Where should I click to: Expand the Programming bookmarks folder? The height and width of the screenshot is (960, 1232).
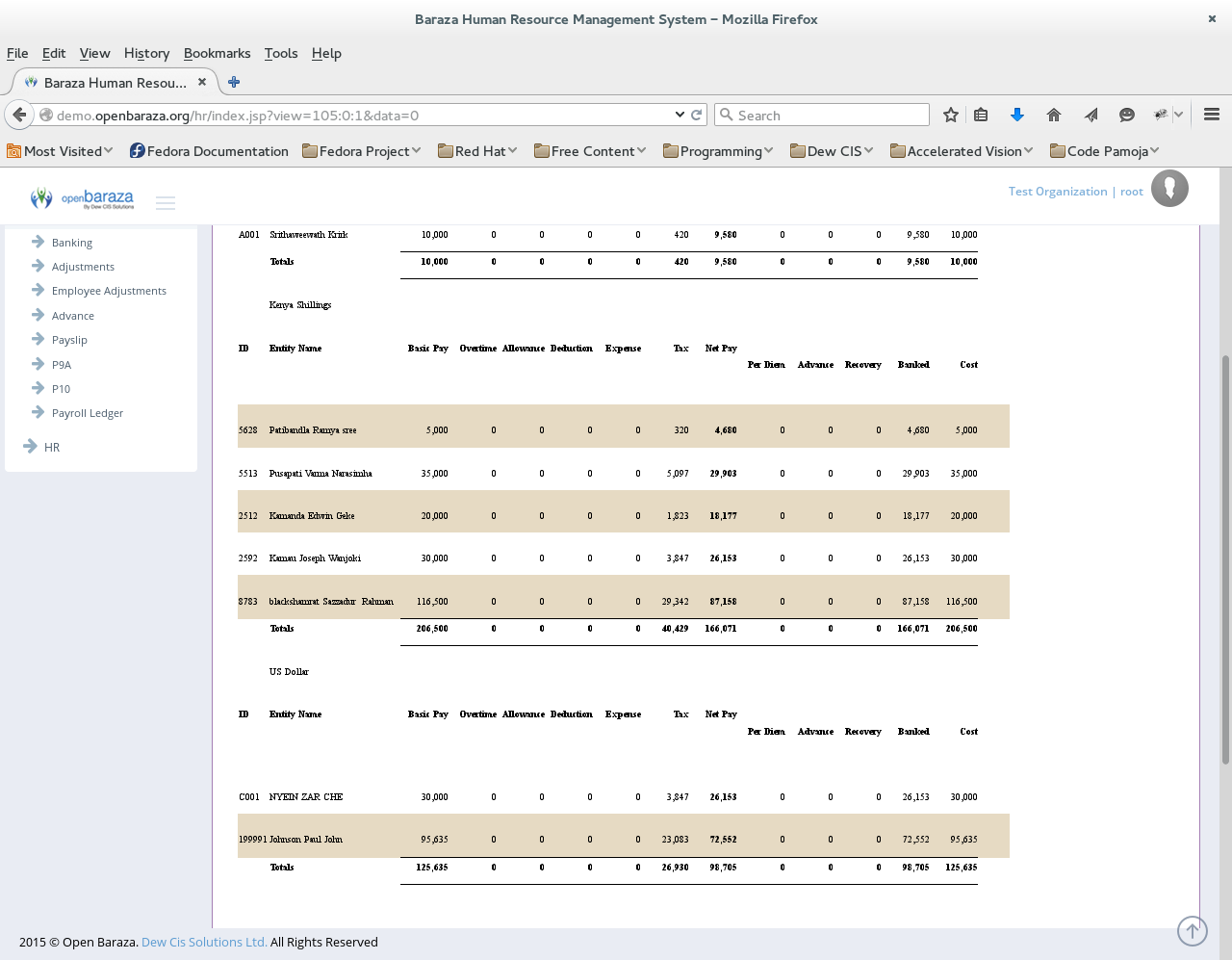click(x=718, y=151)
